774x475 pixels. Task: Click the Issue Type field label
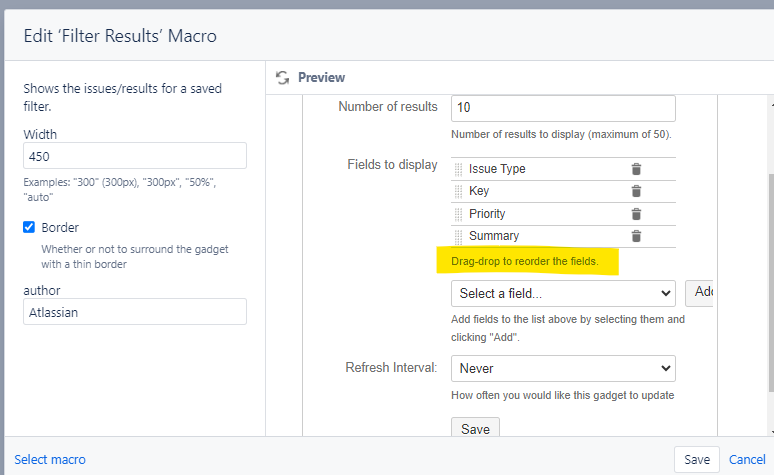pos(497,169)
